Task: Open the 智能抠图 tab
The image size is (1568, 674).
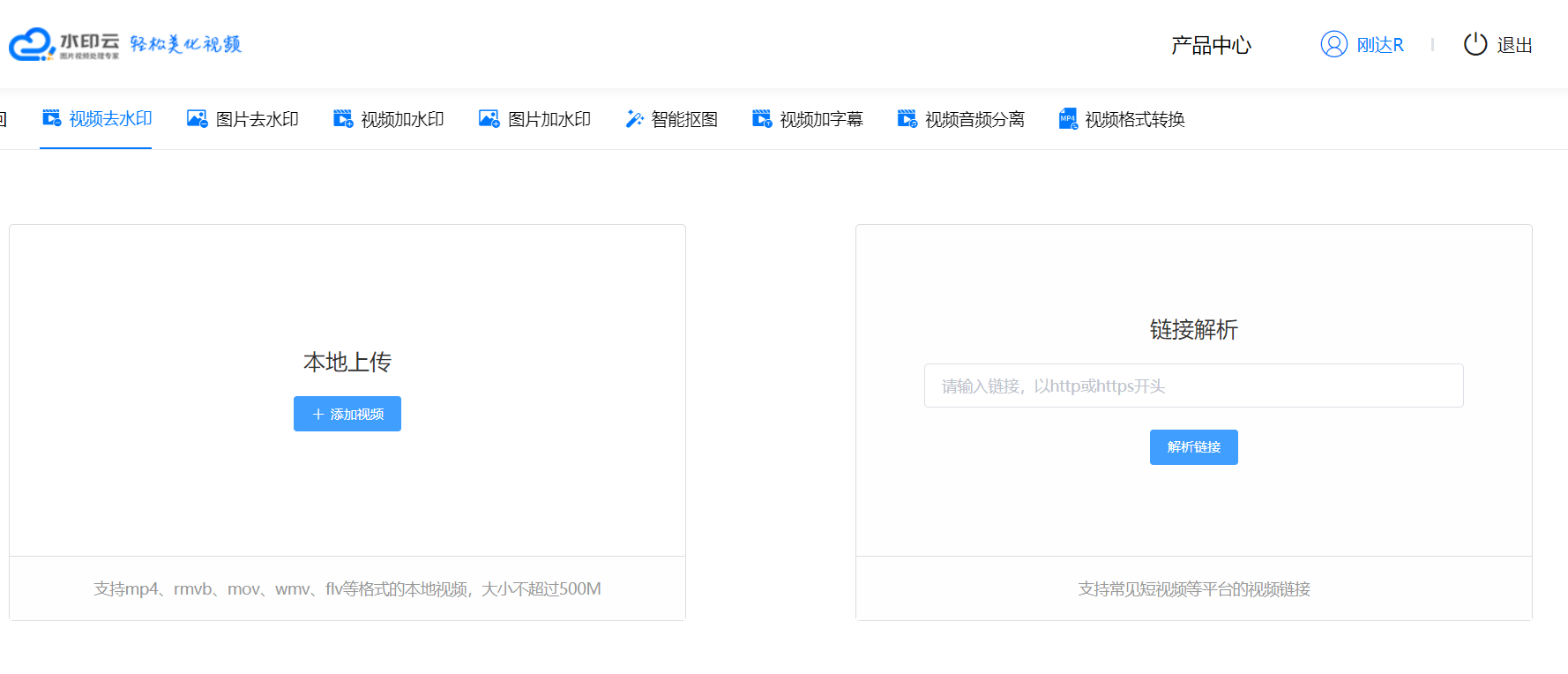Action: click(x=684, y=119)
